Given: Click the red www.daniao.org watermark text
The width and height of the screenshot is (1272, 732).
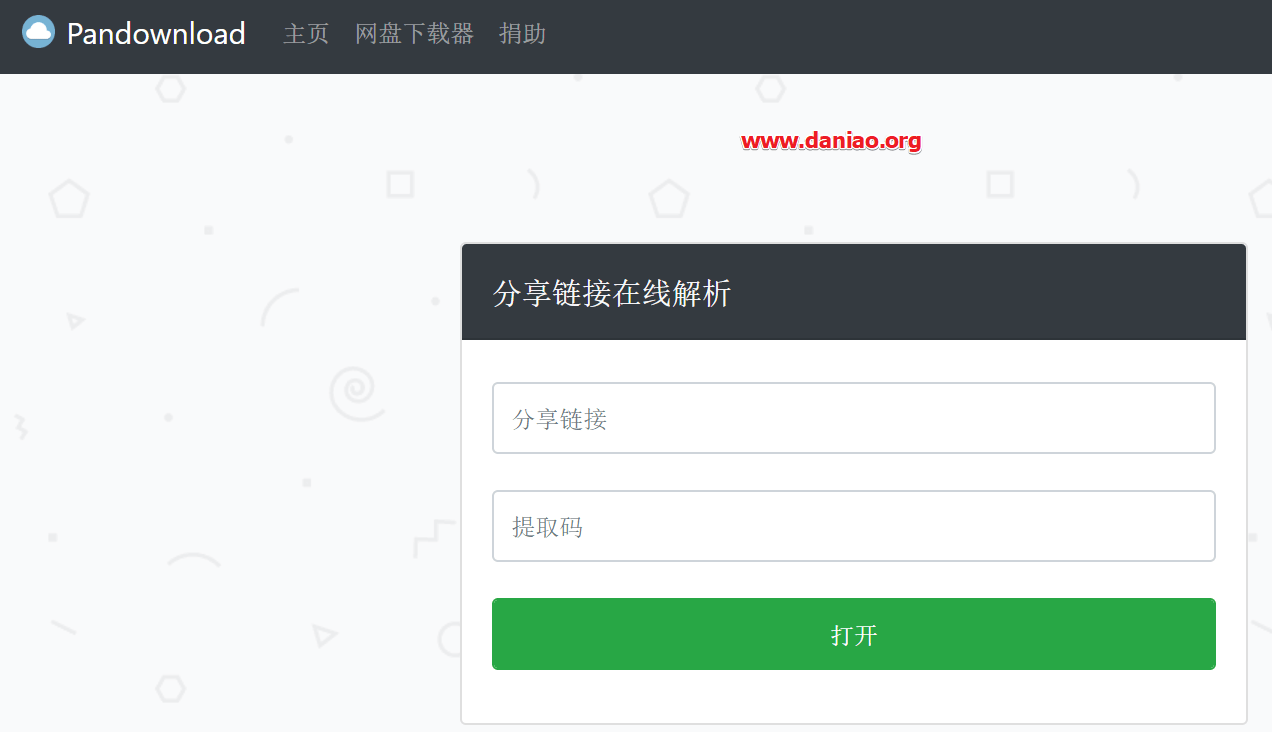Looking at the screenshot, I should tap(831, 141).
